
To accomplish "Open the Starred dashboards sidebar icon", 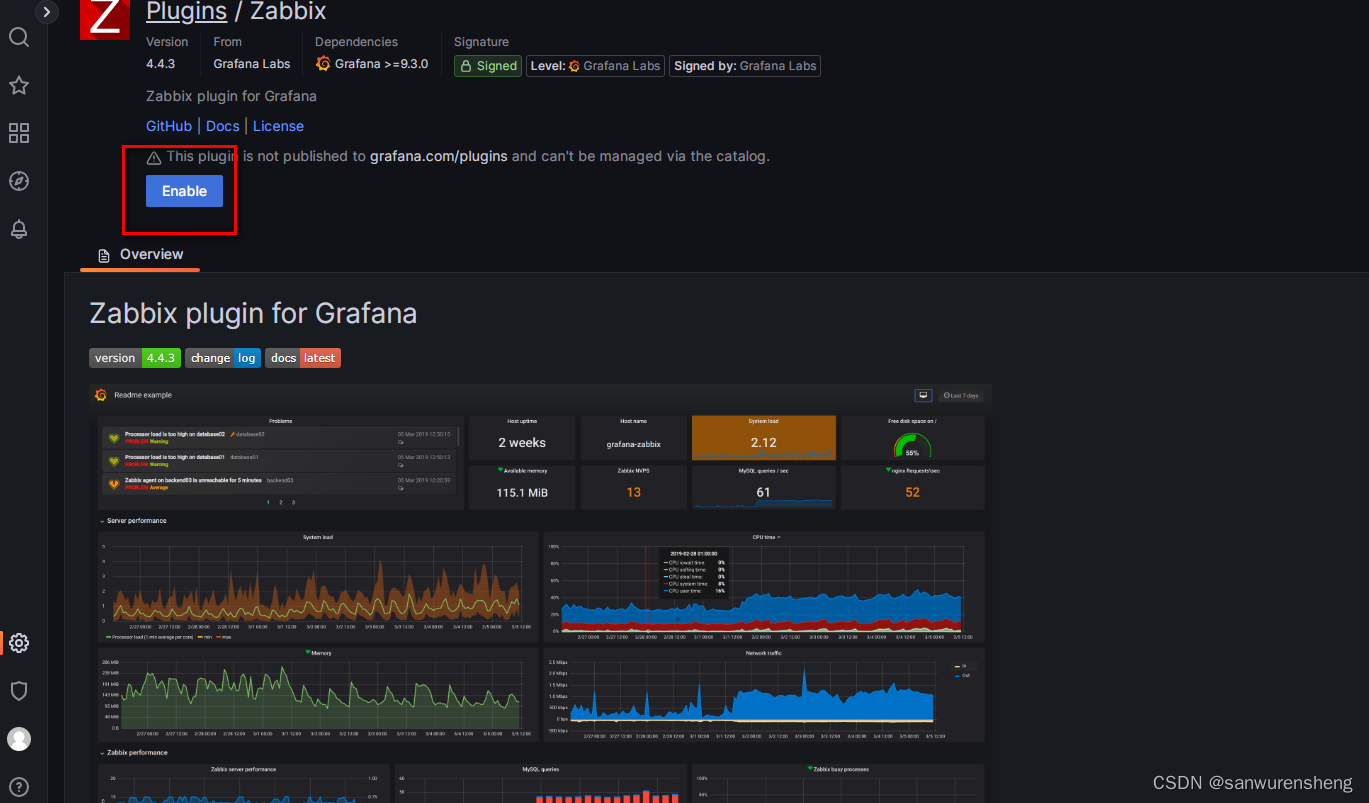I will pyautogui.click(x=18, y=85).
